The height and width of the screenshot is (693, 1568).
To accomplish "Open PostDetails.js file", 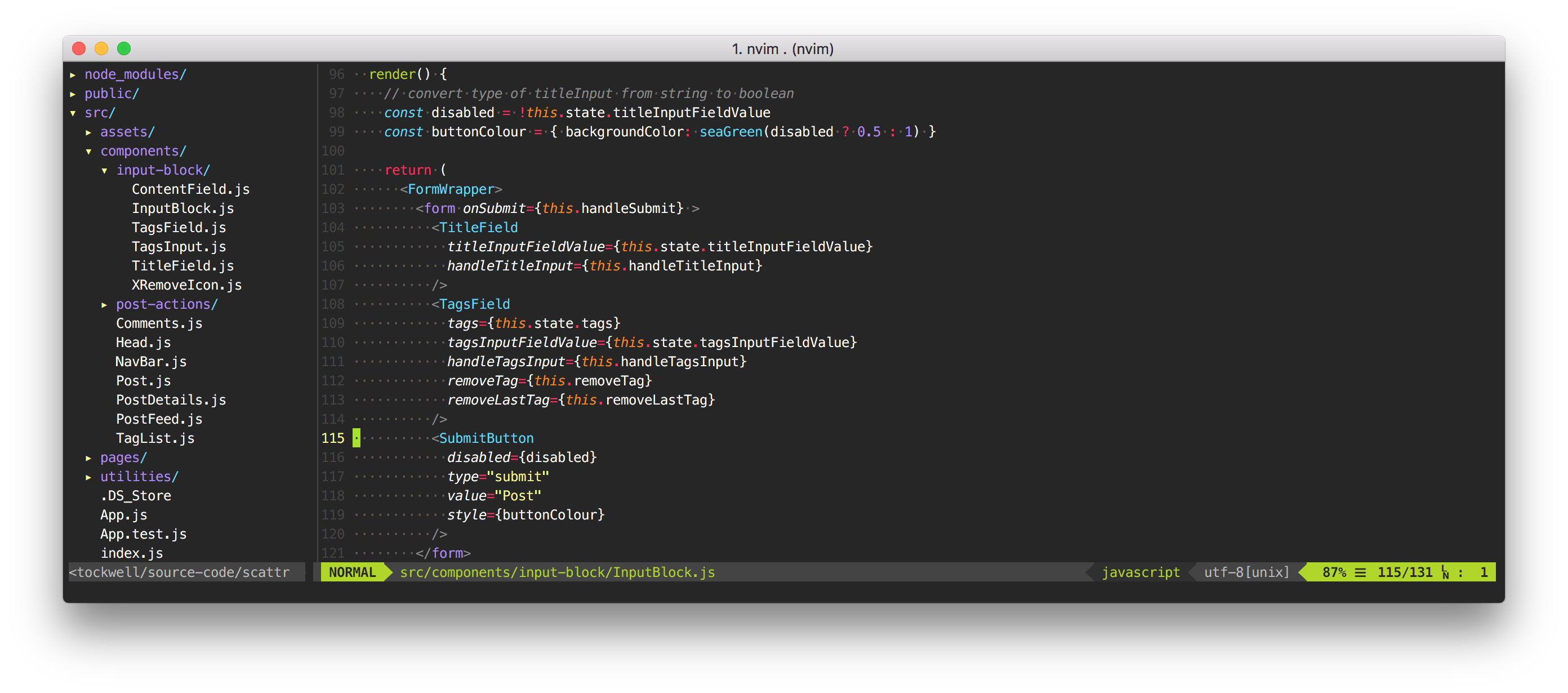I will 171,400.
